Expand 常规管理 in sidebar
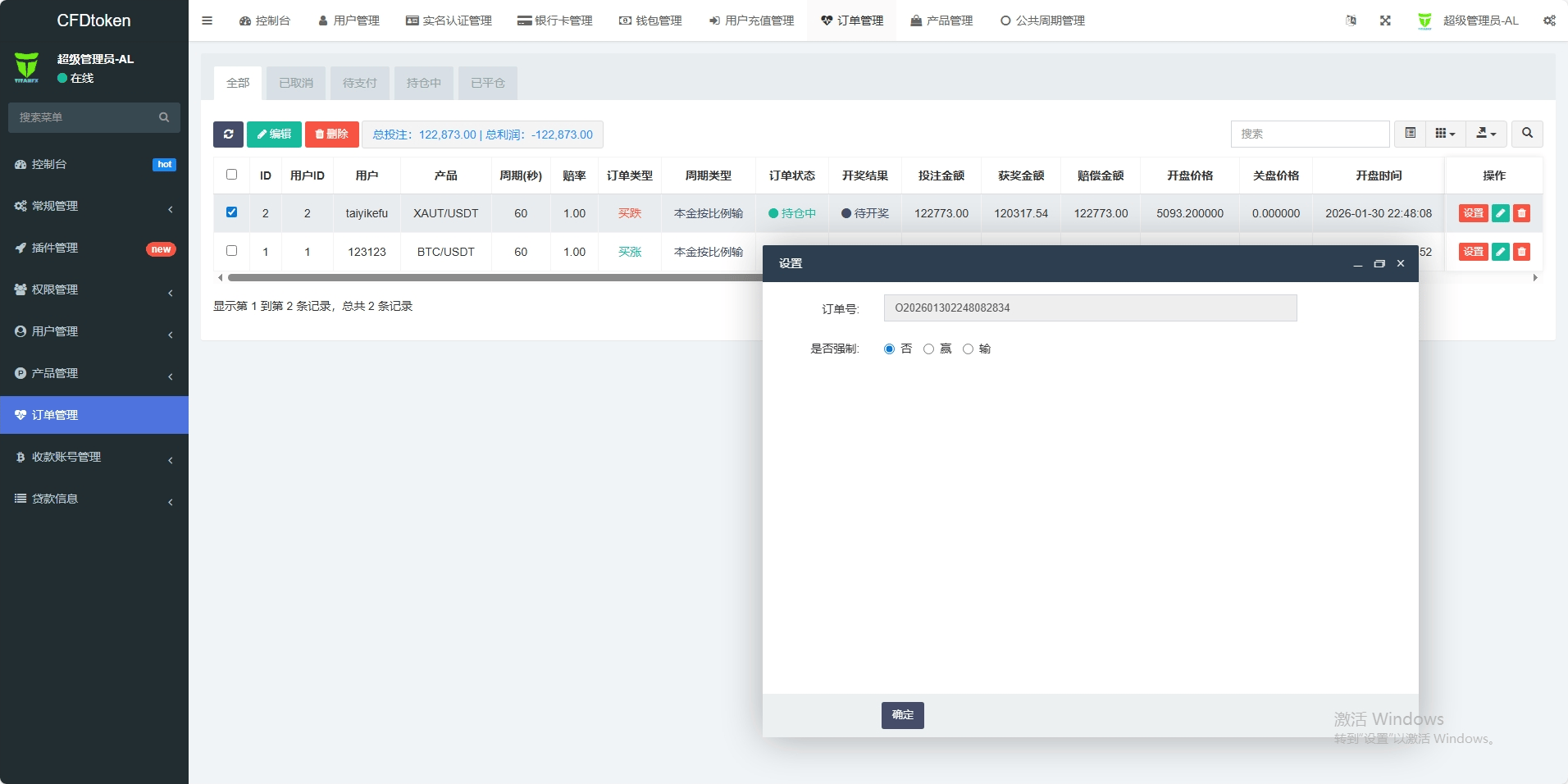1568x784 pixels. point(94,206)
